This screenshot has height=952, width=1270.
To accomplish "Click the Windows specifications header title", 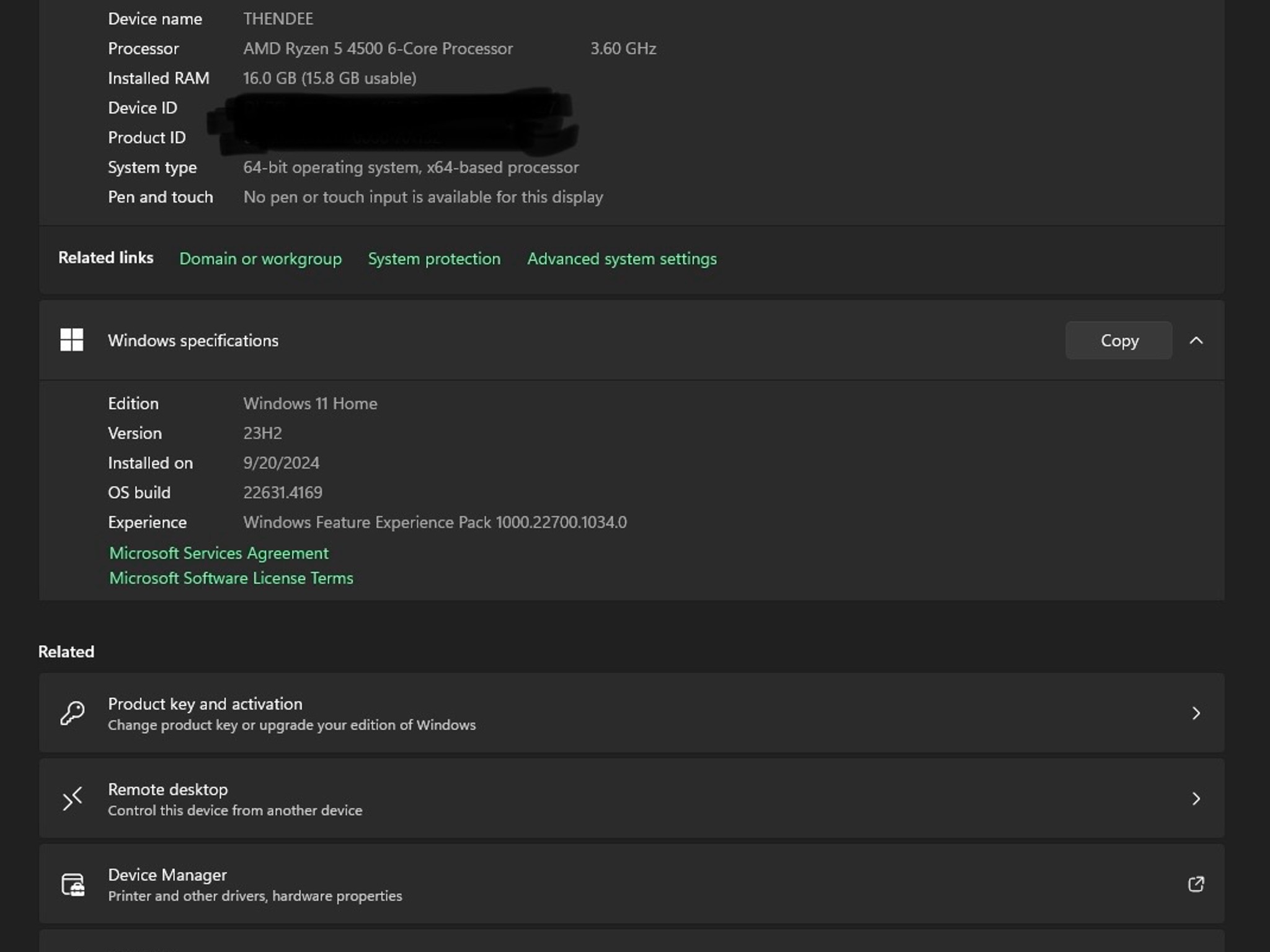I will [193, 340].
